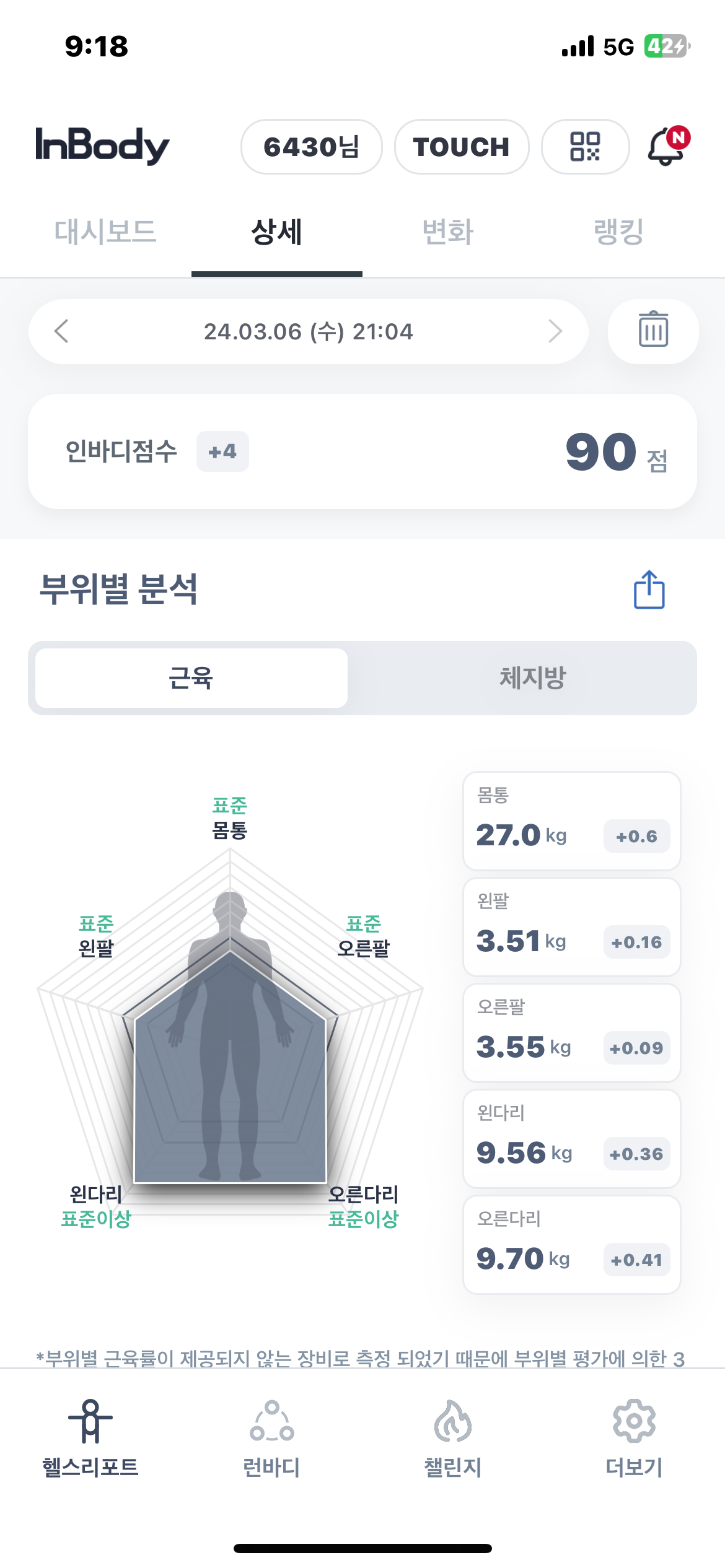The width and height of the screenshot is (725, 1568).
Task: Open the 런바디 bottom tab
Action: [271, 1439]
